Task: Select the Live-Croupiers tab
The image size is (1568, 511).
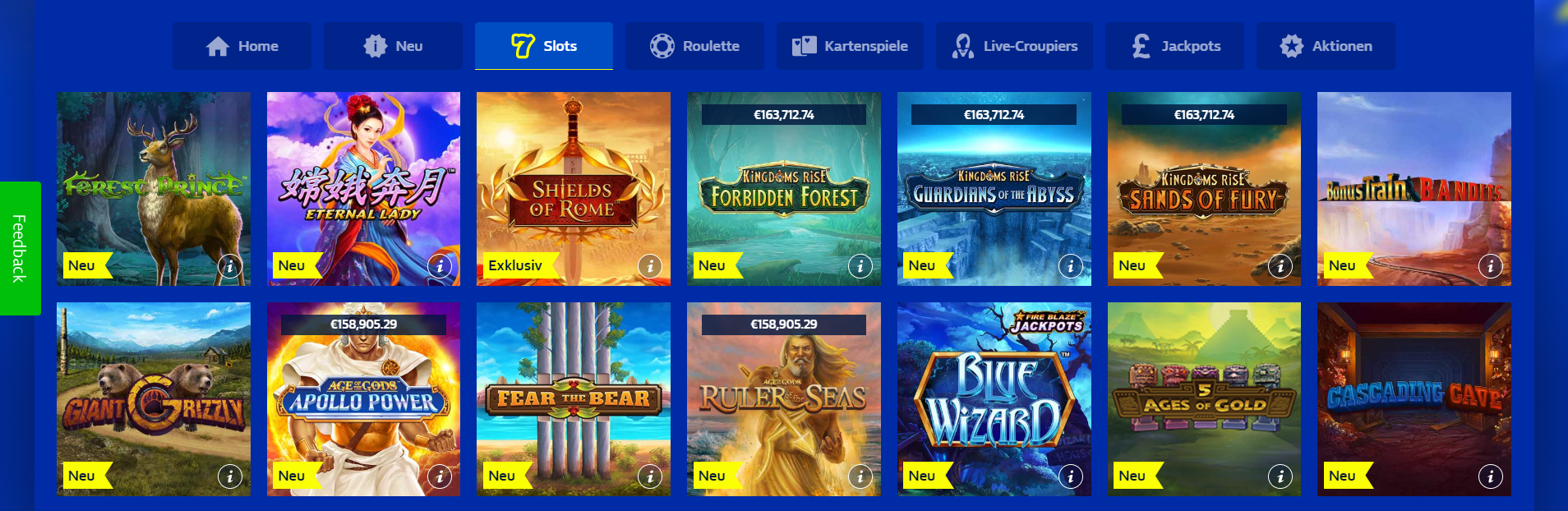Action: [x=1015, y=46]
